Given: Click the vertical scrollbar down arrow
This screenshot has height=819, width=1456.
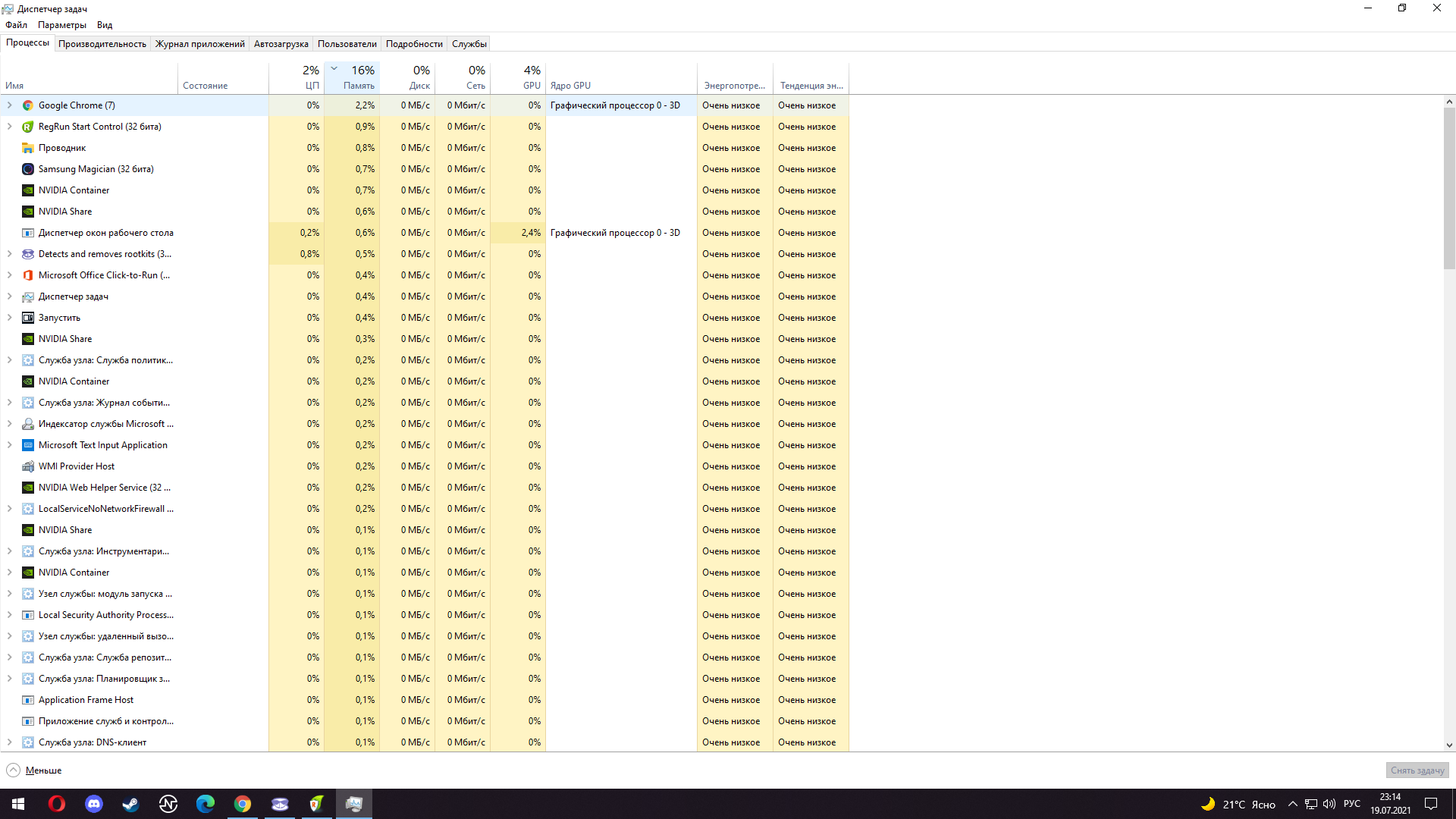Looking at the screenshot, I should [1449, 745].
